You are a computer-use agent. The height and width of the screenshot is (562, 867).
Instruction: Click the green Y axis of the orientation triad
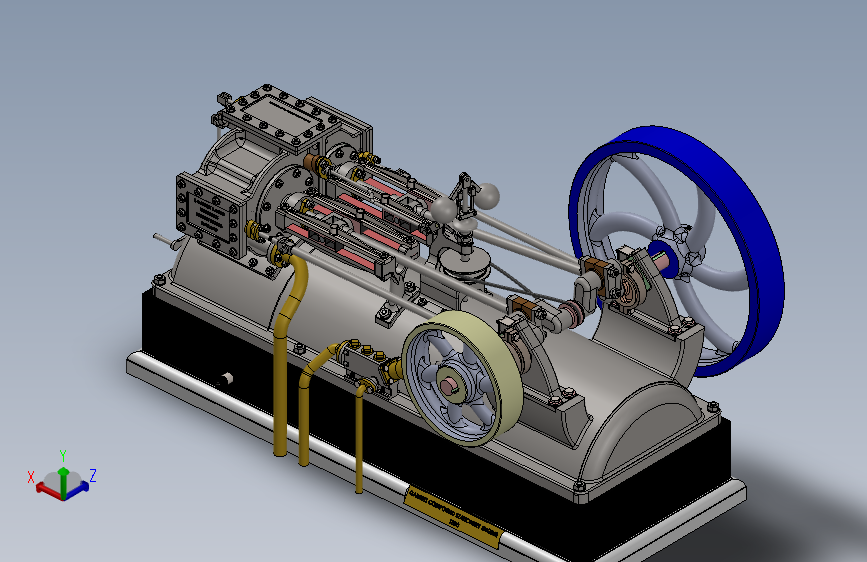click(x=64, y=482)
